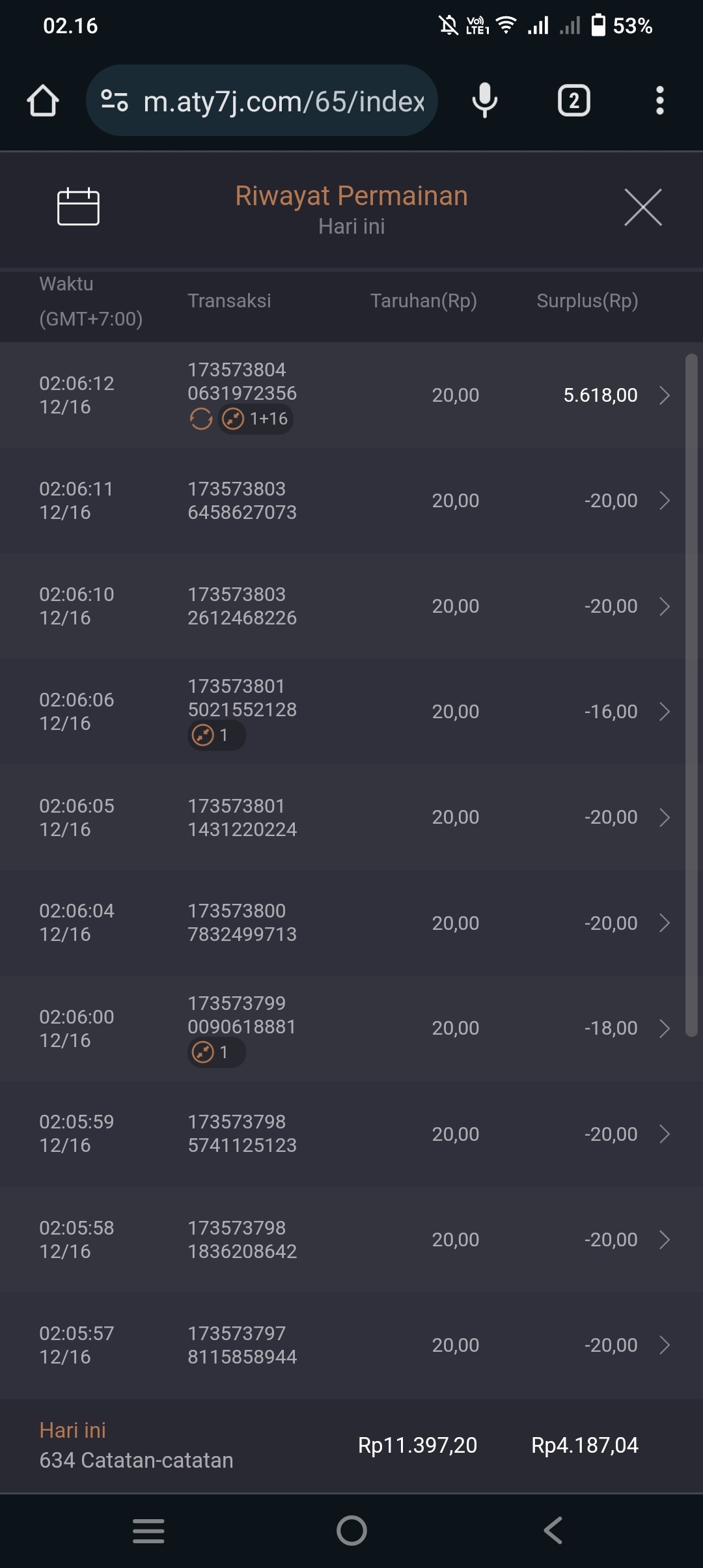Click the vertical scrollbar of the history list

point(691,694)
